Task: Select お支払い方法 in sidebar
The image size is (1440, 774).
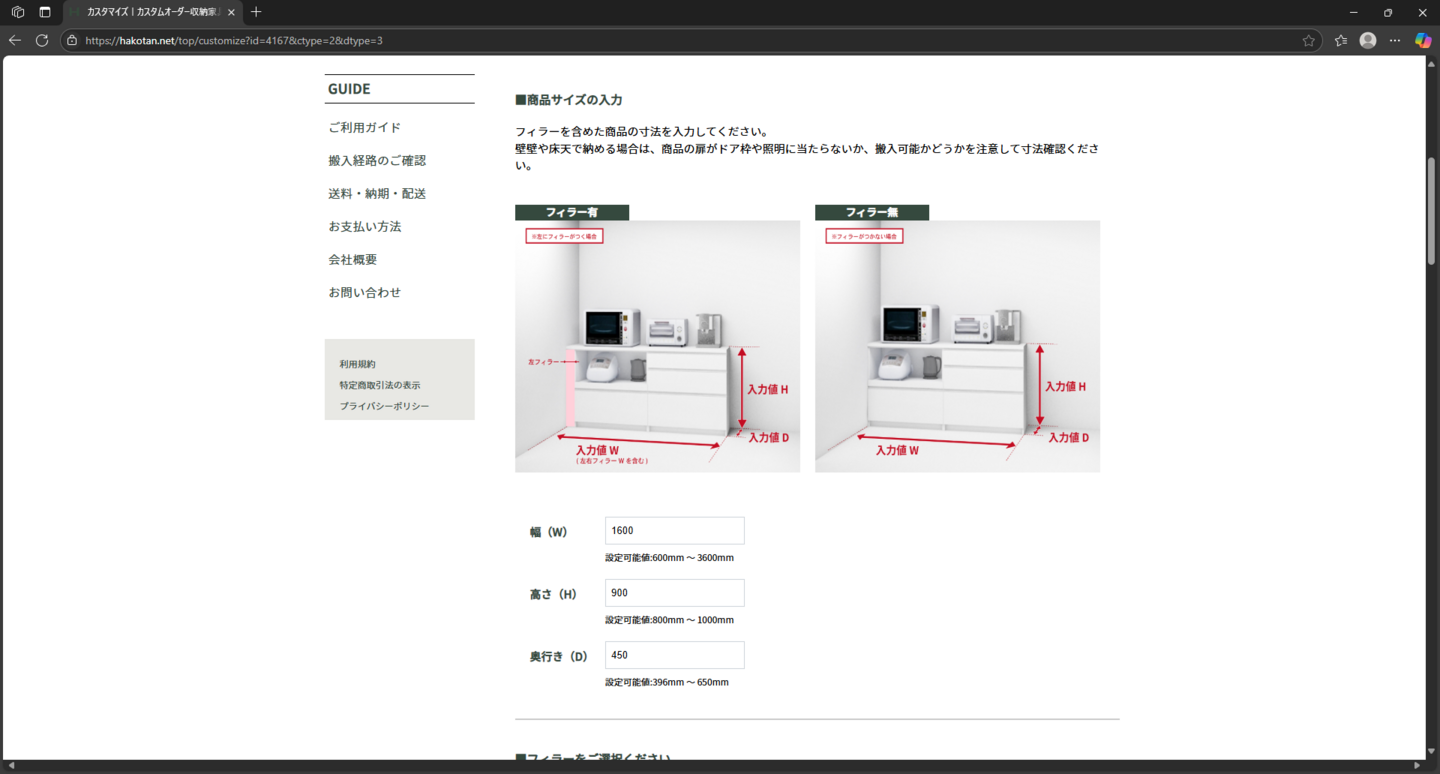Action: click(365, 226)
